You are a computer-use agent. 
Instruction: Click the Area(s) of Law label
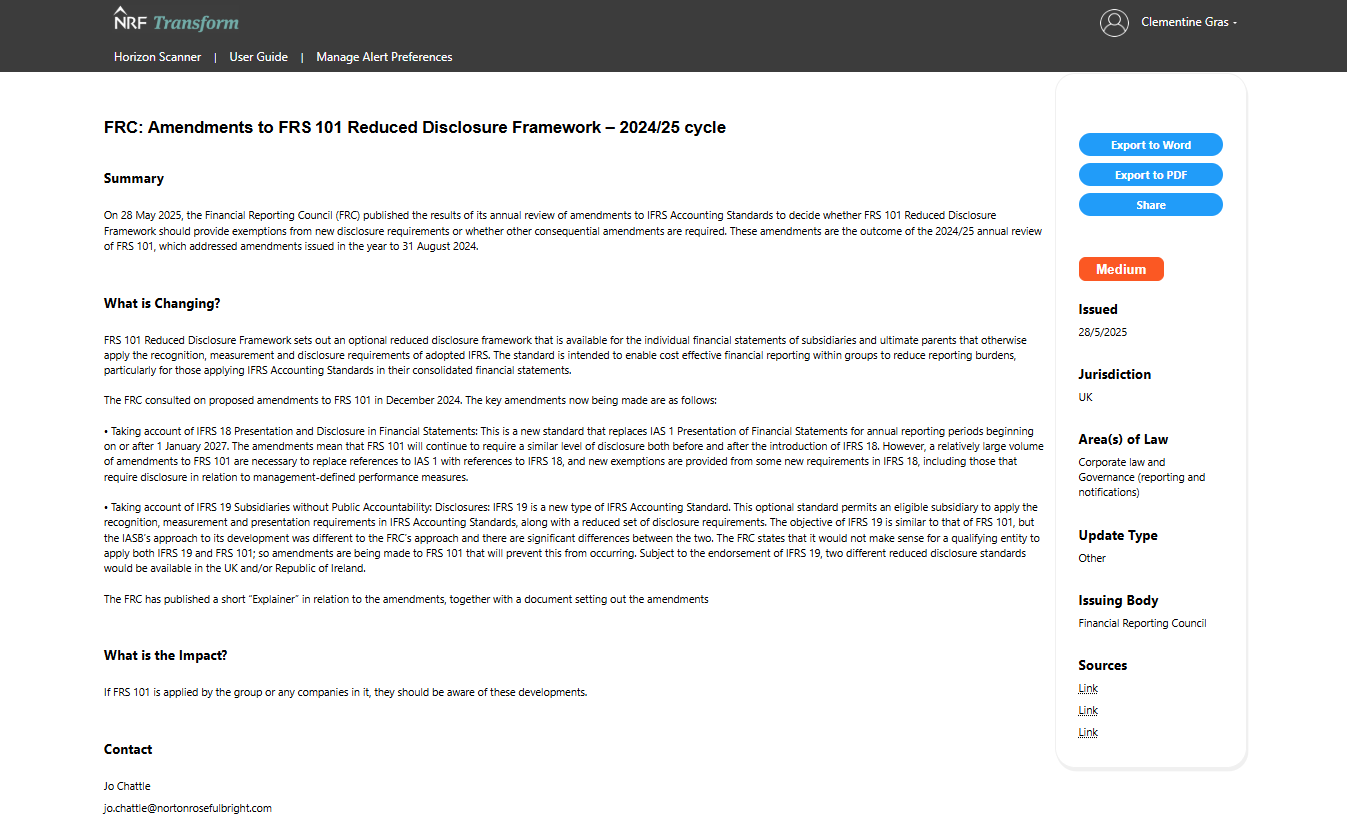point(1123,439)
